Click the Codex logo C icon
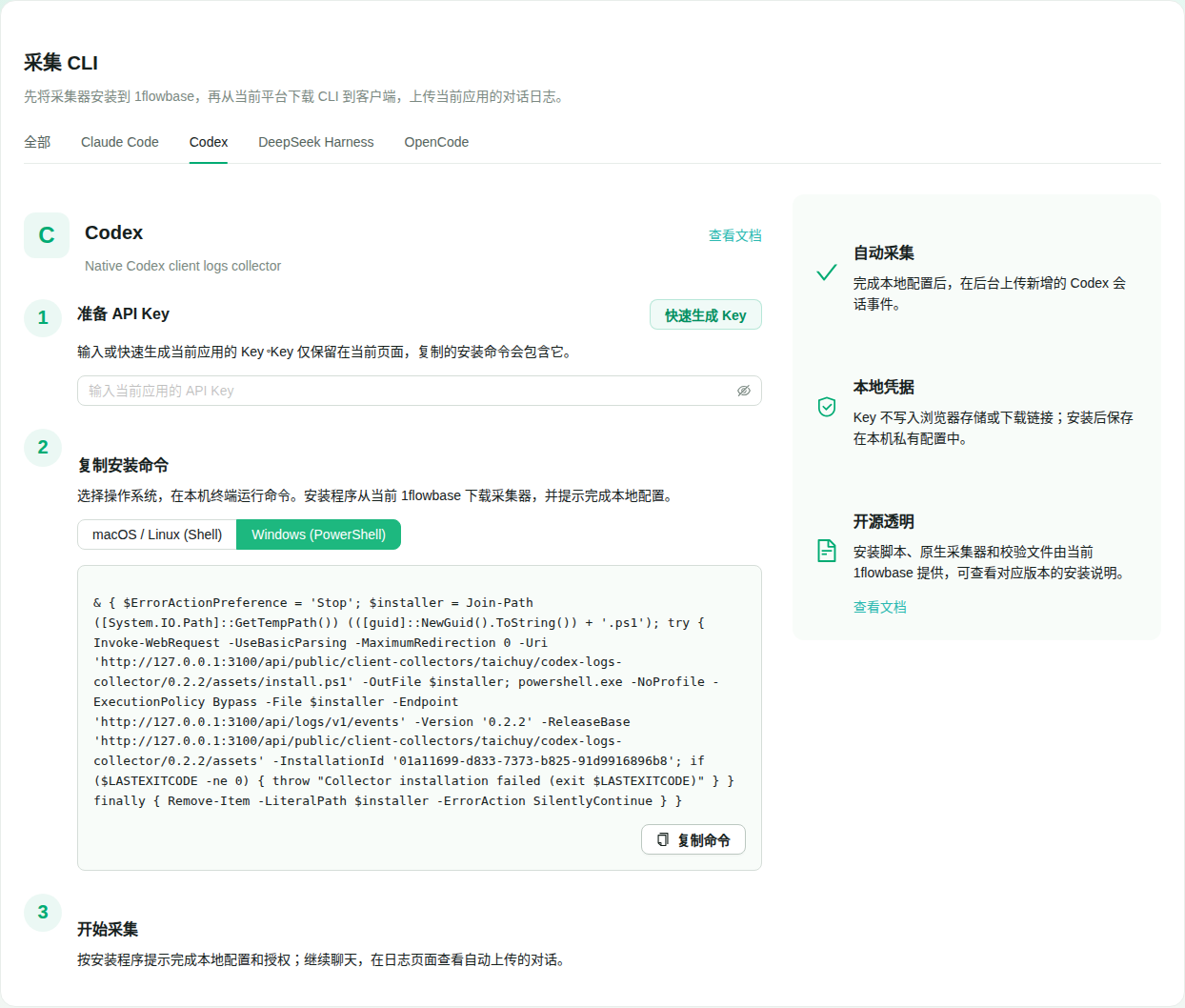The width and height of the screenshot is (1185, 1008). coord(47,235)
